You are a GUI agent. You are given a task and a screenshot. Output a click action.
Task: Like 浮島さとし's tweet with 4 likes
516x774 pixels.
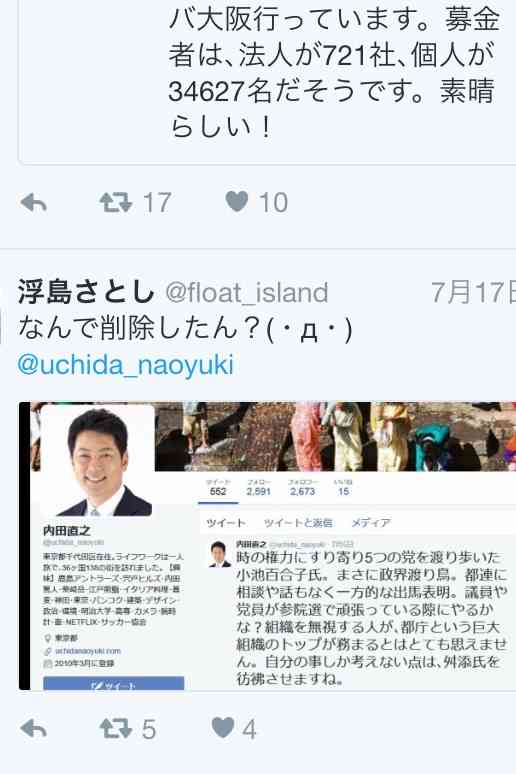click(223, 728)
